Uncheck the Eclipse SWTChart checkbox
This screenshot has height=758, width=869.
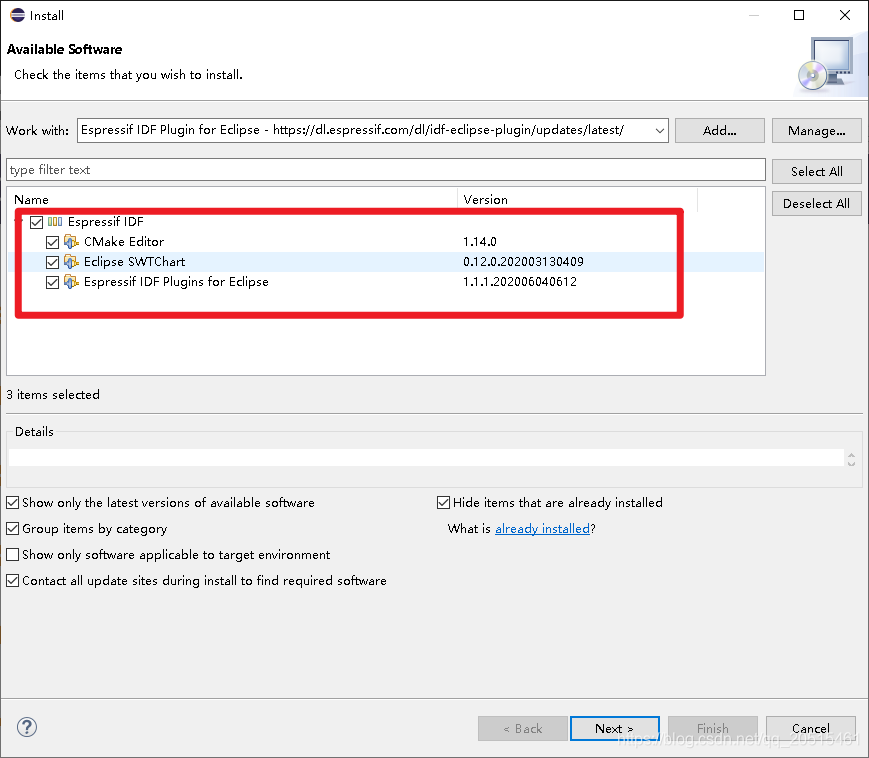[53, 262]
